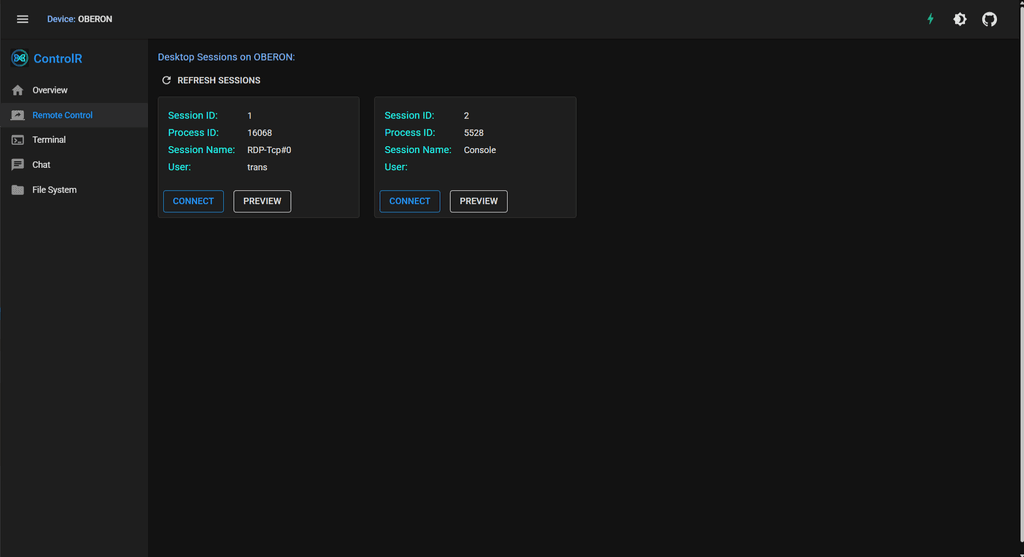This screenshot has height=557, width=1024.
Task: Click the user name trans
Action: (x=257, y=167)
